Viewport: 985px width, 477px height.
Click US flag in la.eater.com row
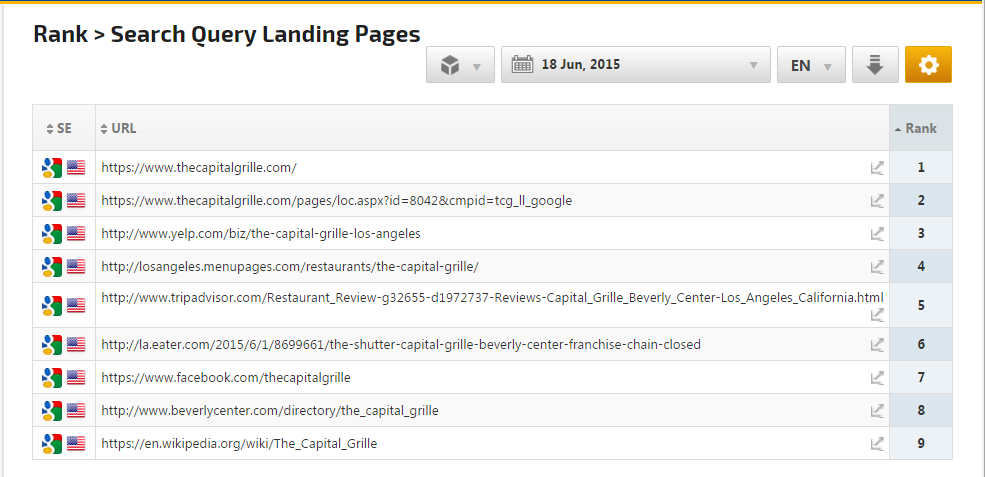76,344
